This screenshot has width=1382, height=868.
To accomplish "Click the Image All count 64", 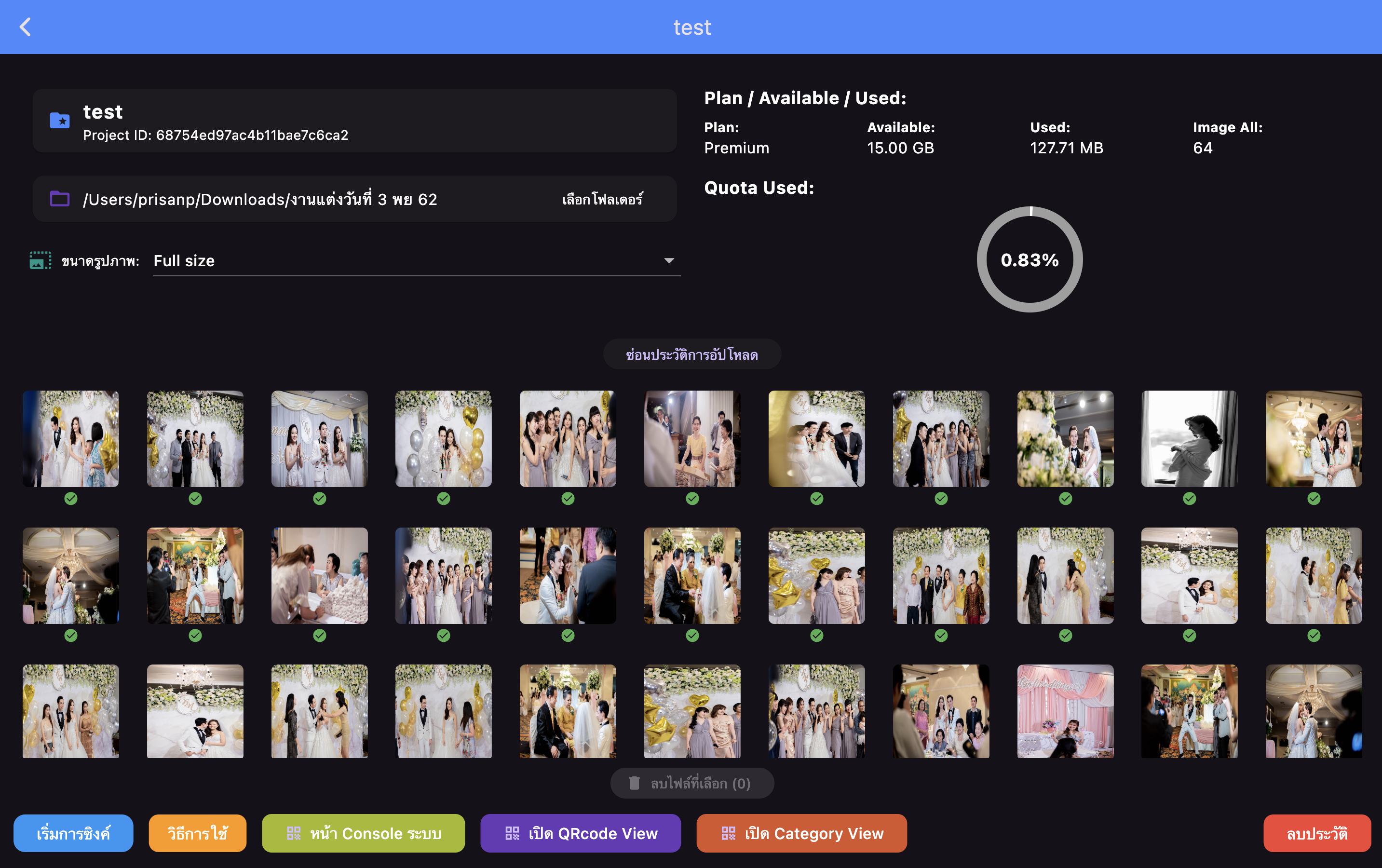I will (1202, 148).
